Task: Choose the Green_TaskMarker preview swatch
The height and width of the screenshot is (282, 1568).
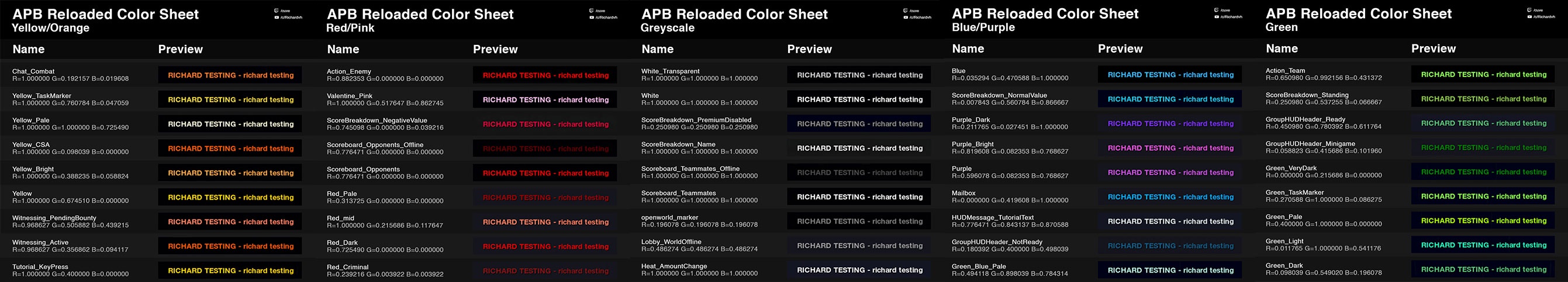Action: (1483, 196)
